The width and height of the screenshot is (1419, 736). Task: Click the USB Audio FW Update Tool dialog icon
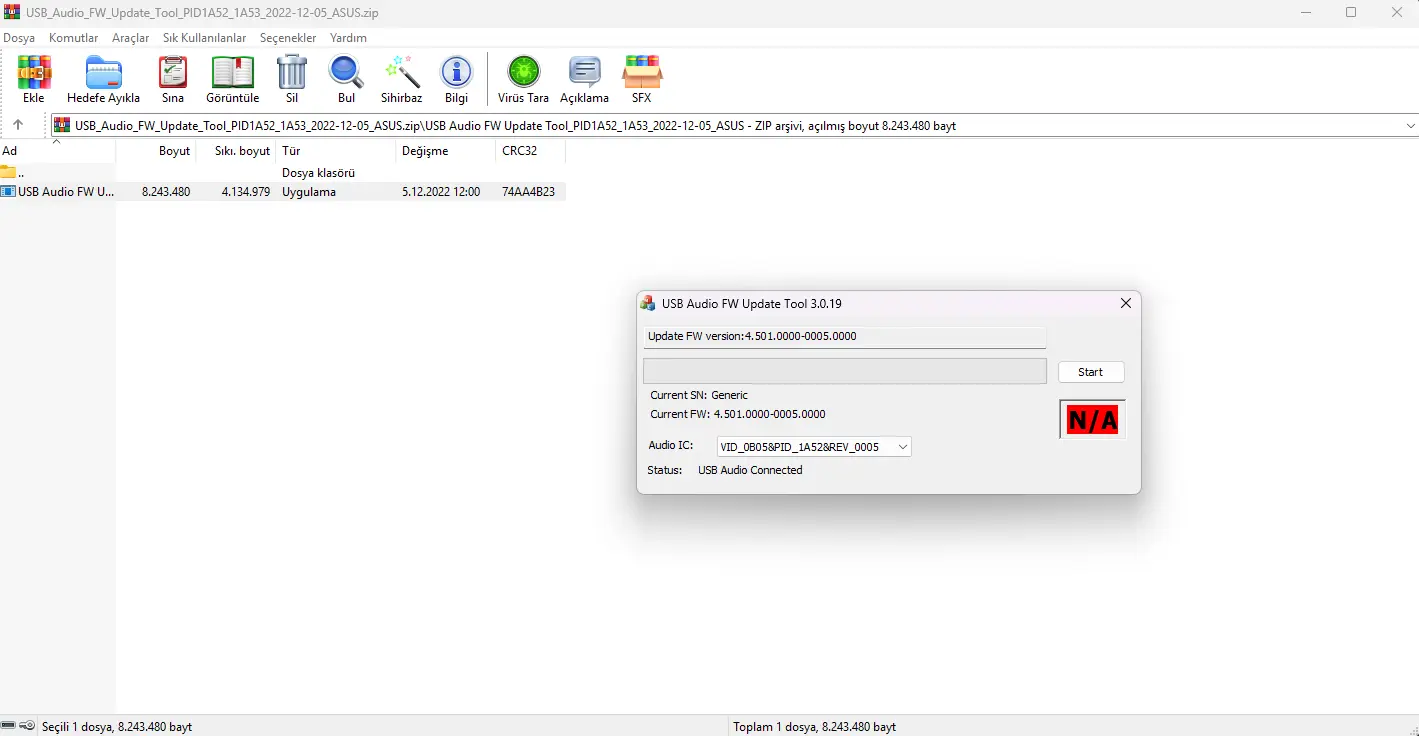pos(648,303)
